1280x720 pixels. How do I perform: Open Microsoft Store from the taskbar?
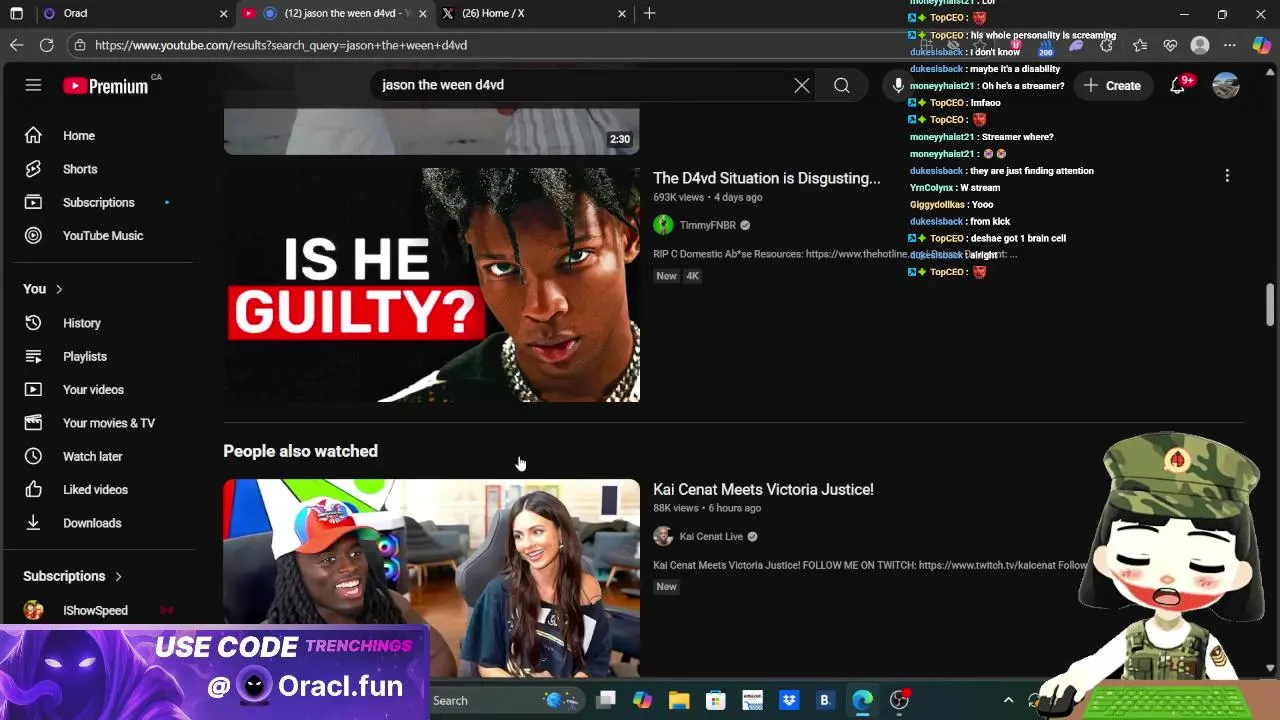[x=715, y=700]
